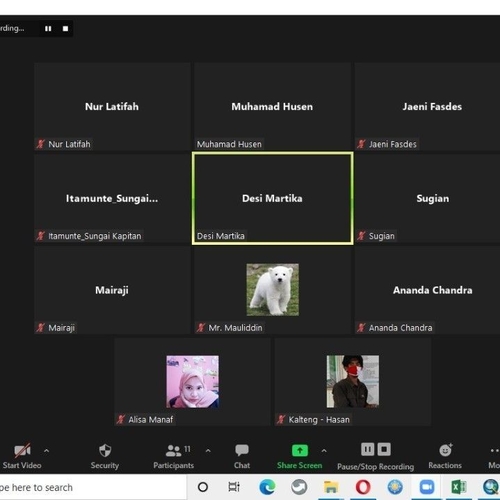The image size is (500, 500).
Task: Select the Desi Martika video tile
Action: [x=273, y=198]
